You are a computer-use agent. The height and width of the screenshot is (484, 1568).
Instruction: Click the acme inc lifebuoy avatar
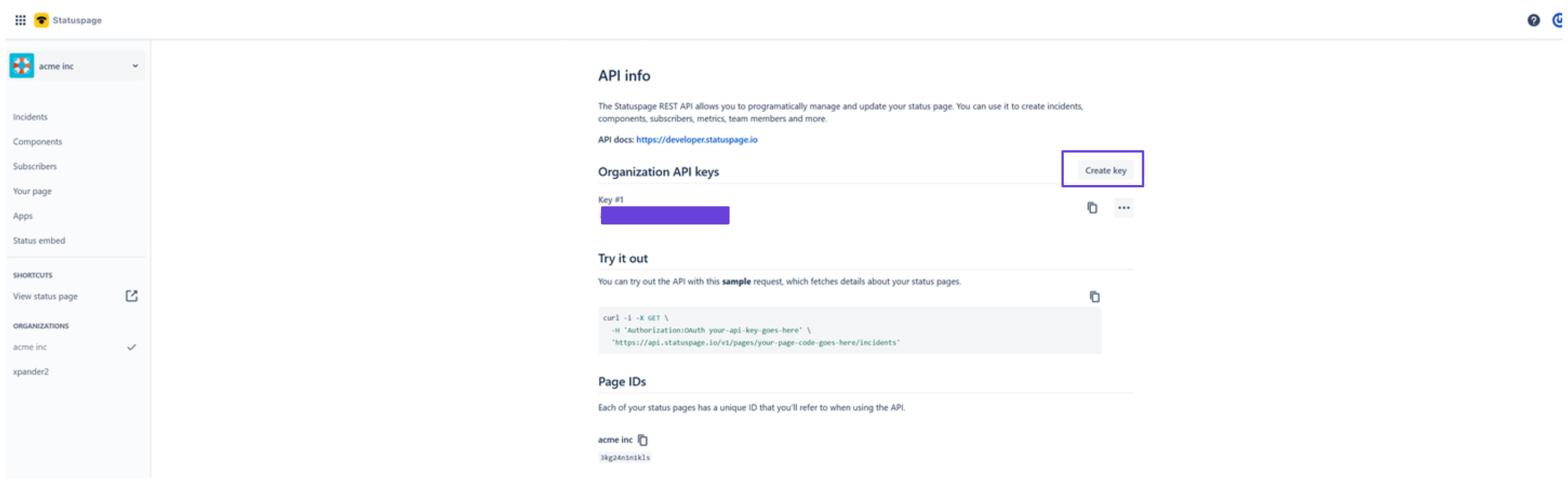[x=21, y=66]
